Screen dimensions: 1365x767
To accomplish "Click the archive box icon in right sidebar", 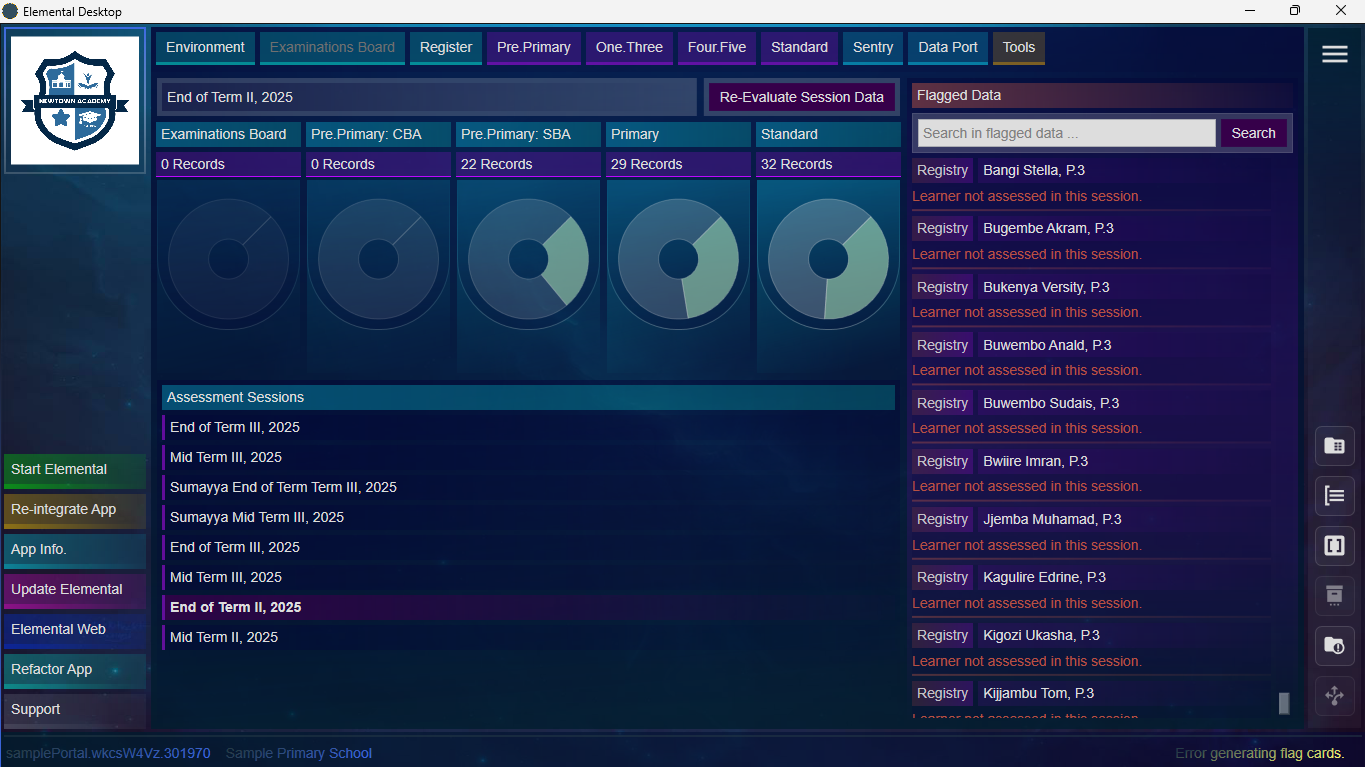I will [1334, 596].
